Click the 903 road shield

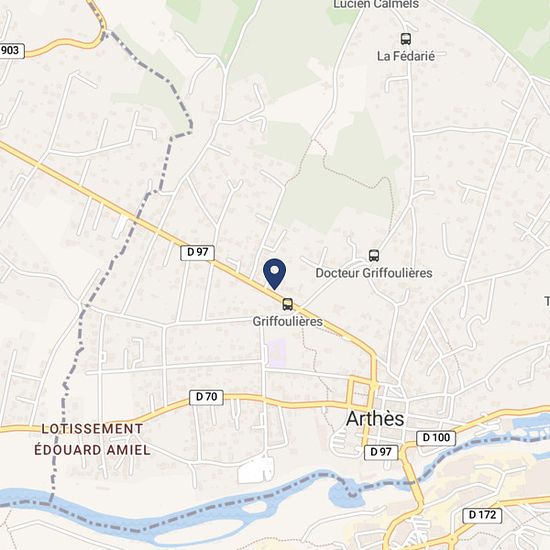[10, 51]
